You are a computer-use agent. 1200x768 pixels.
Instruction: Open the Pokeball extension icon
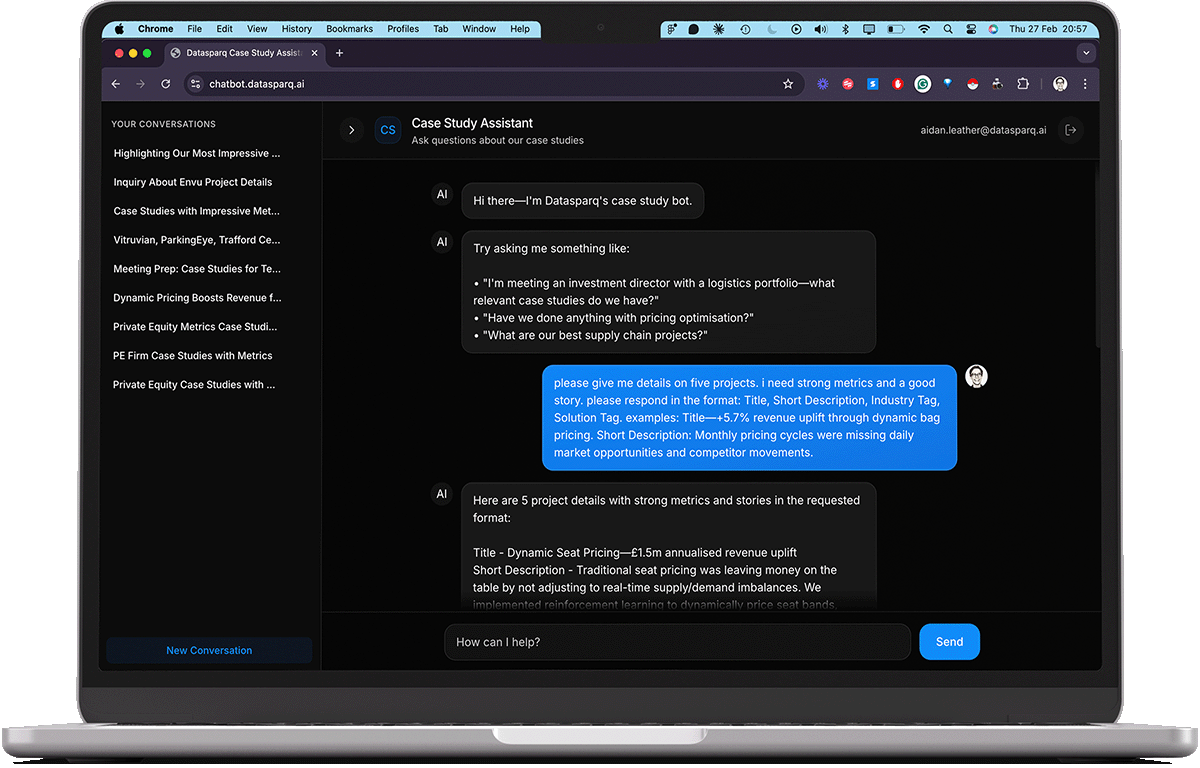click(x=972, y=84)
